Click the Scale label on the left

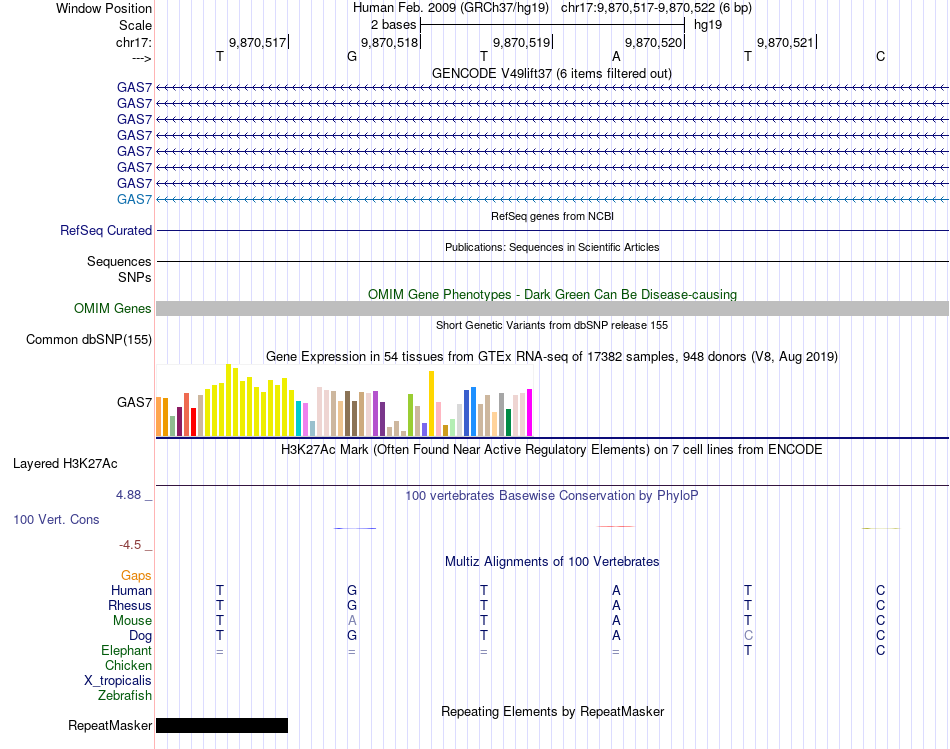(x=135, y=25)
